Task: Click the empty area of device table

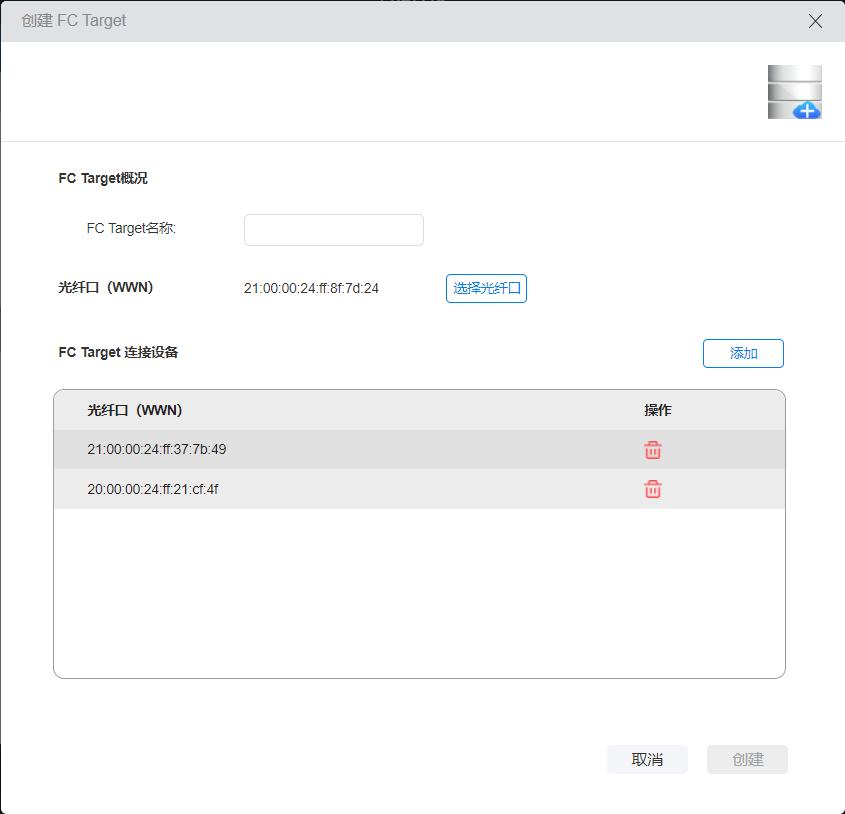Action: [x=419, y=592]
